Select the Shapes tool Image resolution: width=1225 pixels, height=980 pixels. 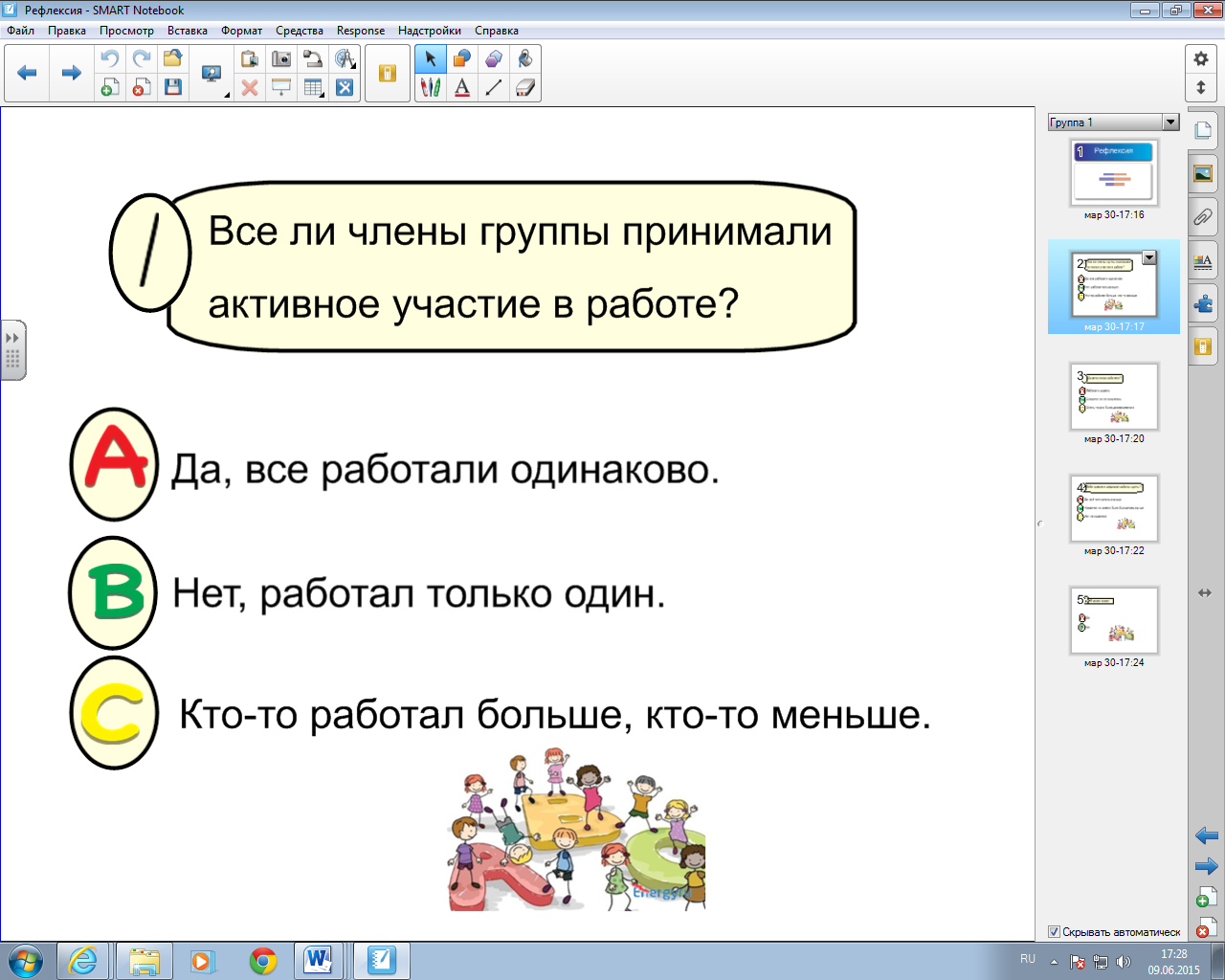pyautogui.click(x=462, y=59)
